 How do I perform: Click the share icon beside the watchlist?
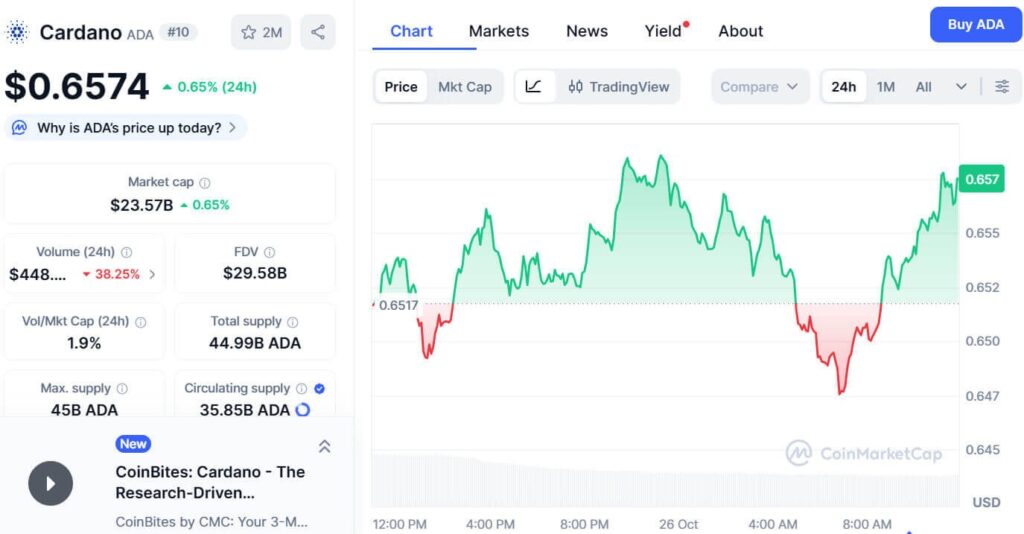click(318, 32)
